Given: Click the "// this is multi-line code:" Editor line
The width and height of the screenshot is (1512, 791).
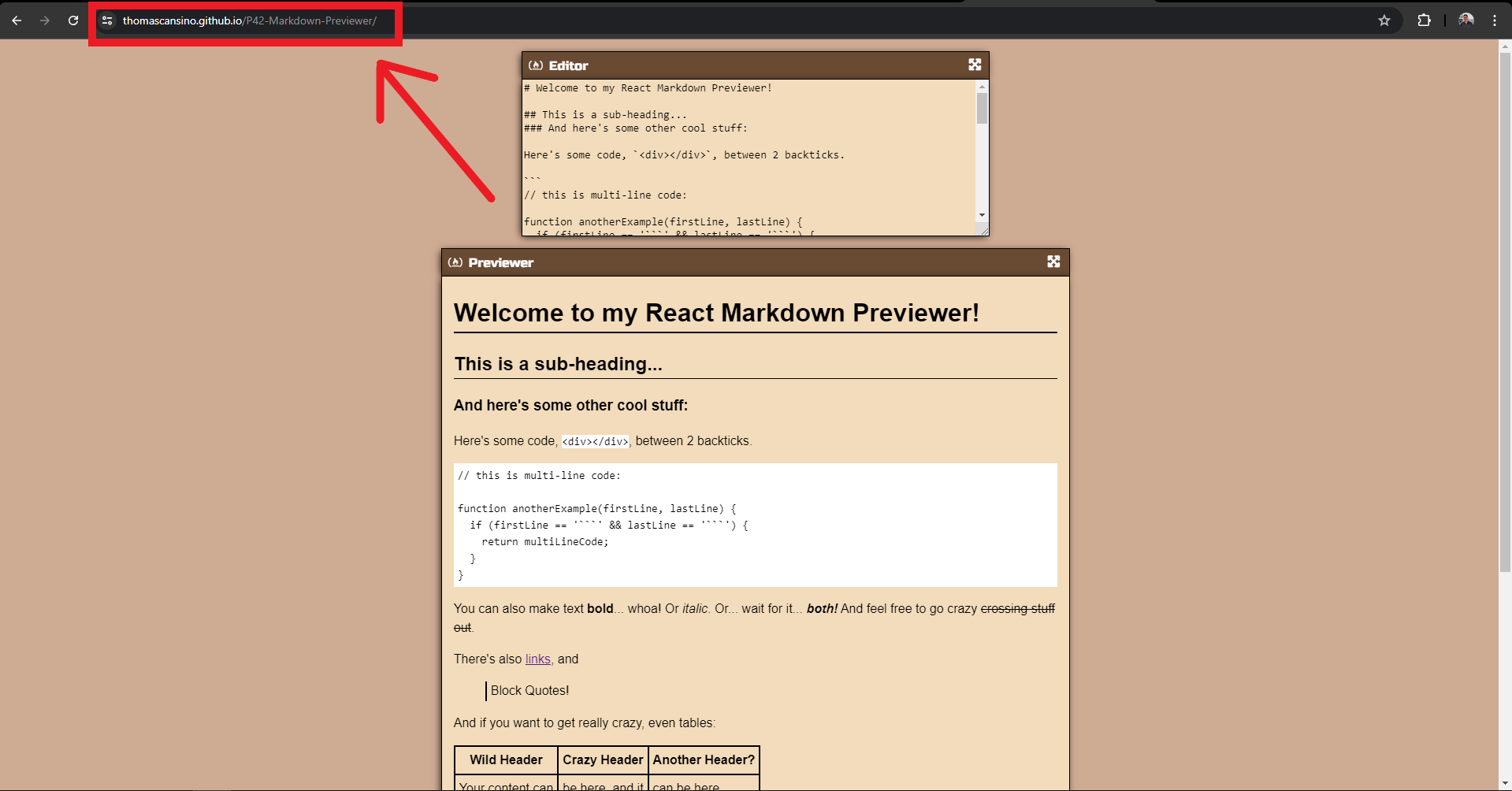Looking at the screenshot, I should tap(605, 195).
